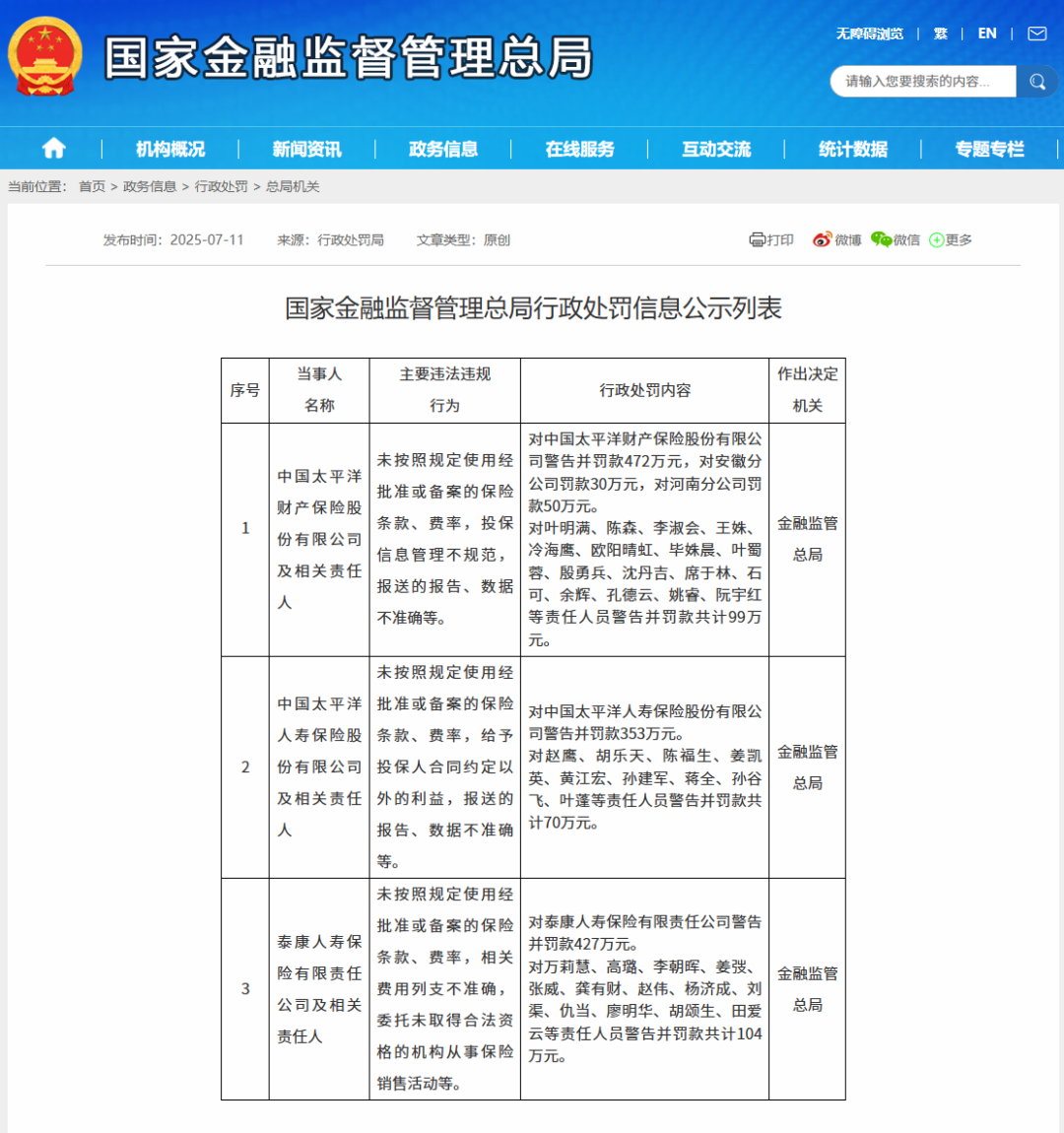Click row 2 violation description cell
This screenshot has width=1064, height=1133.
[445, 767]
